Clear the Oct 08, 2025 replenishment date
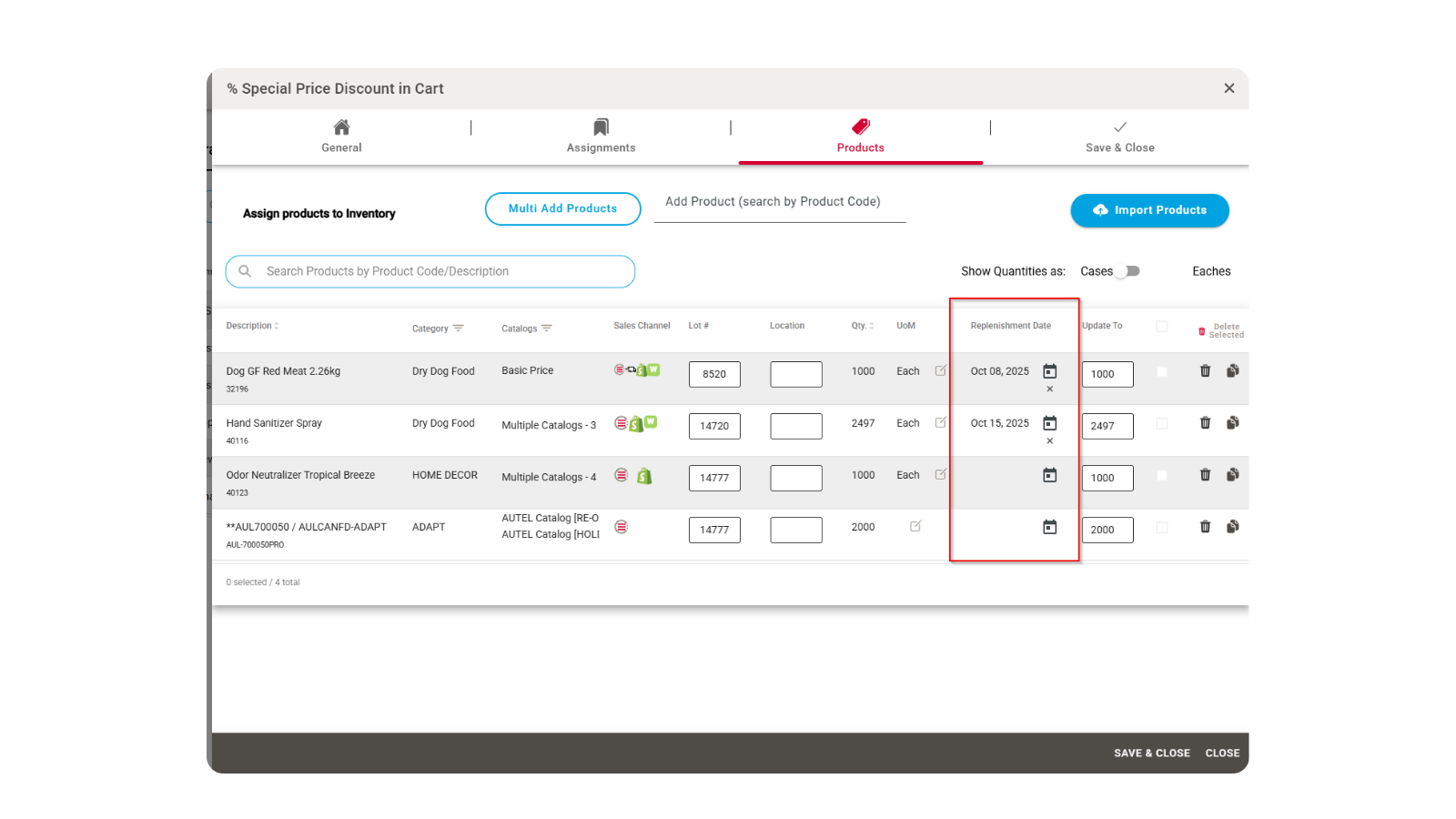The height and width of the screenshot is (819, 1456). pos(1050,389)
